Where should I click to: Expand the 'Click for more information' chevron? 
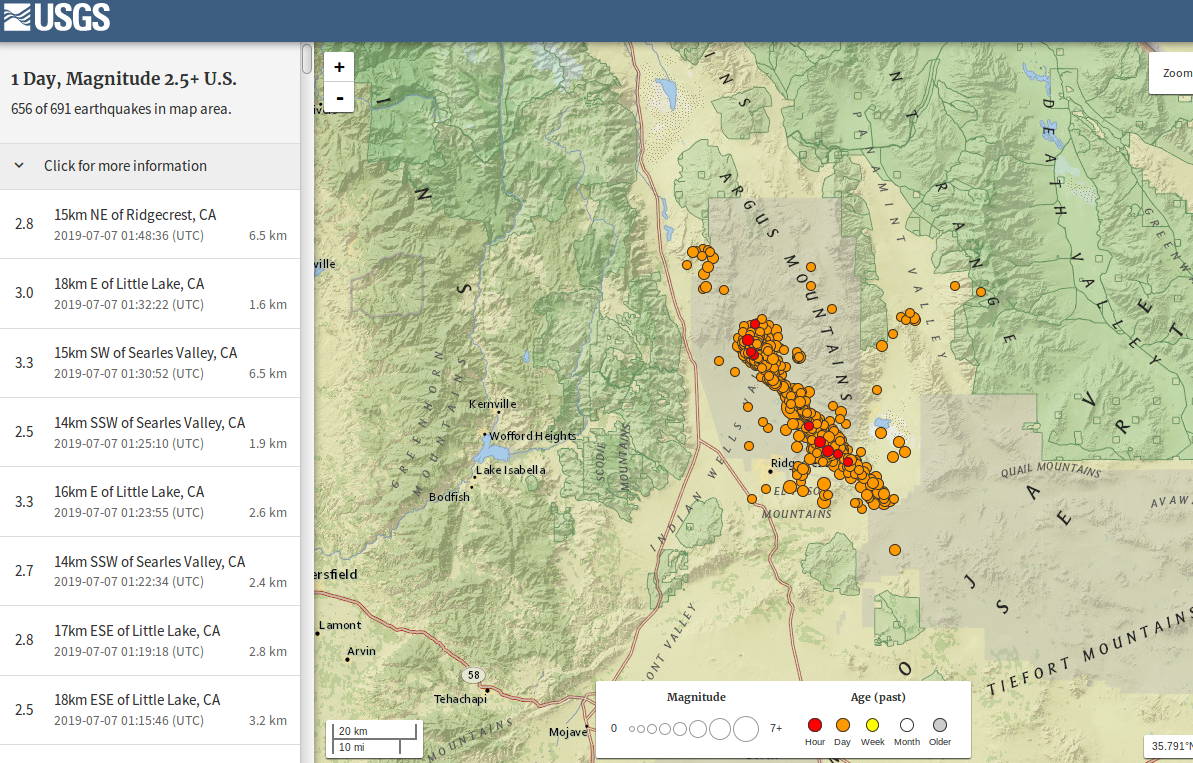point(19,166)
